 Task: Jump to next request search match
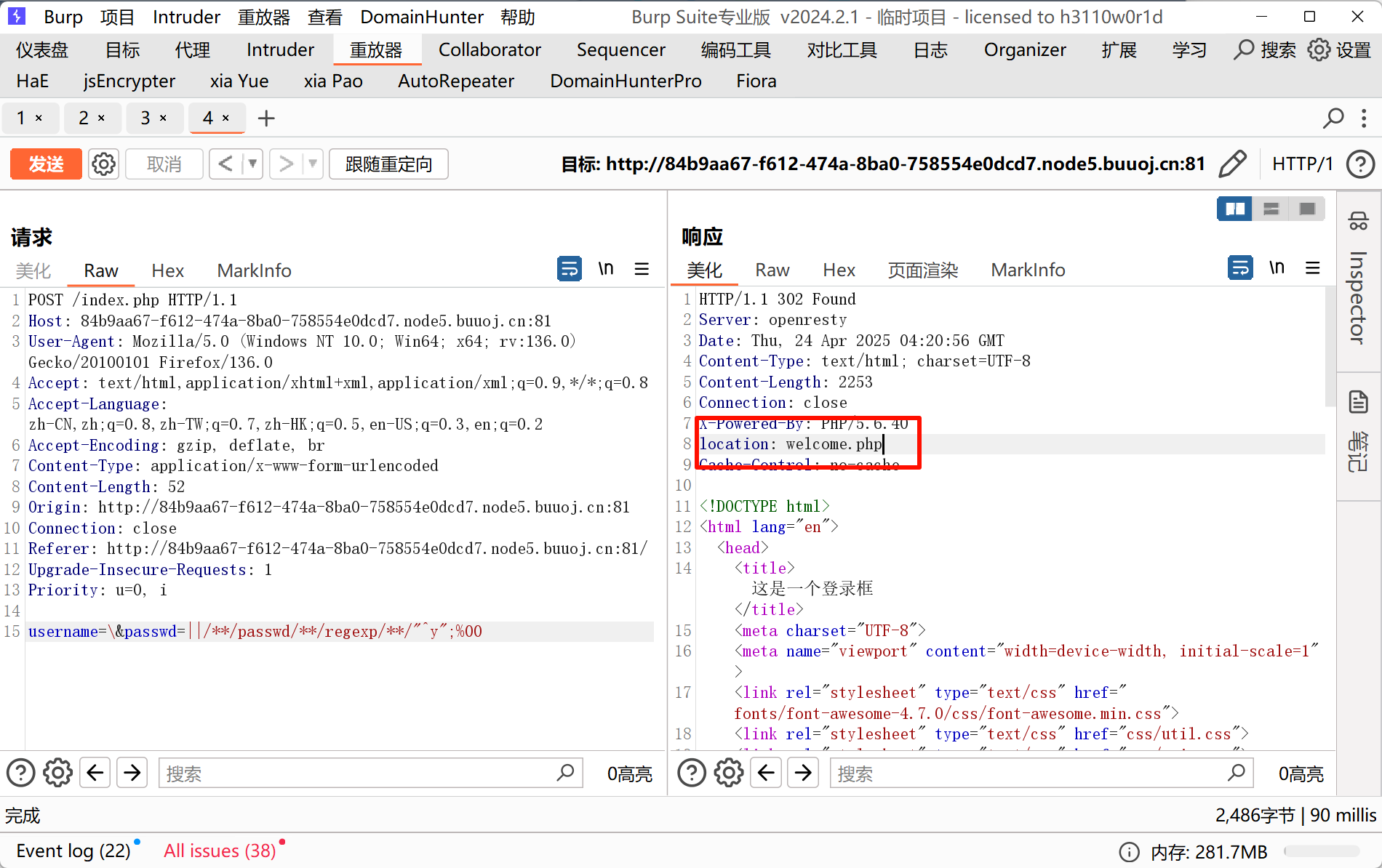132,773
